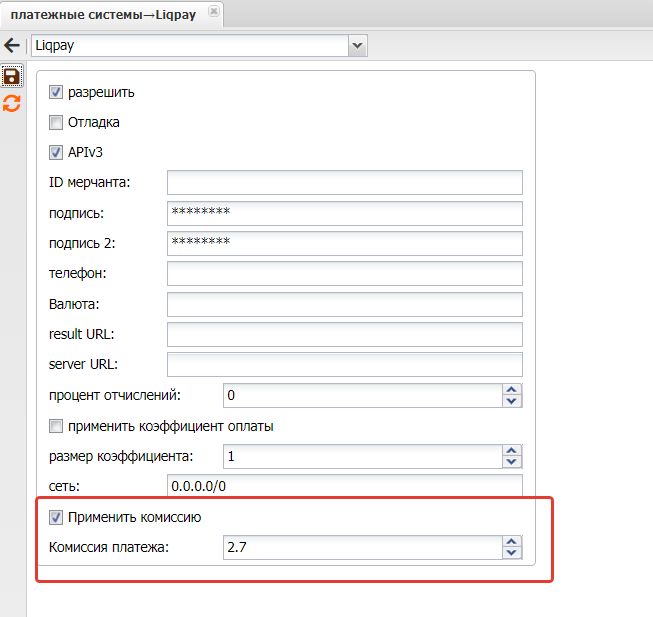
Task: Click the back arrow icon
Action: [12, 45]
